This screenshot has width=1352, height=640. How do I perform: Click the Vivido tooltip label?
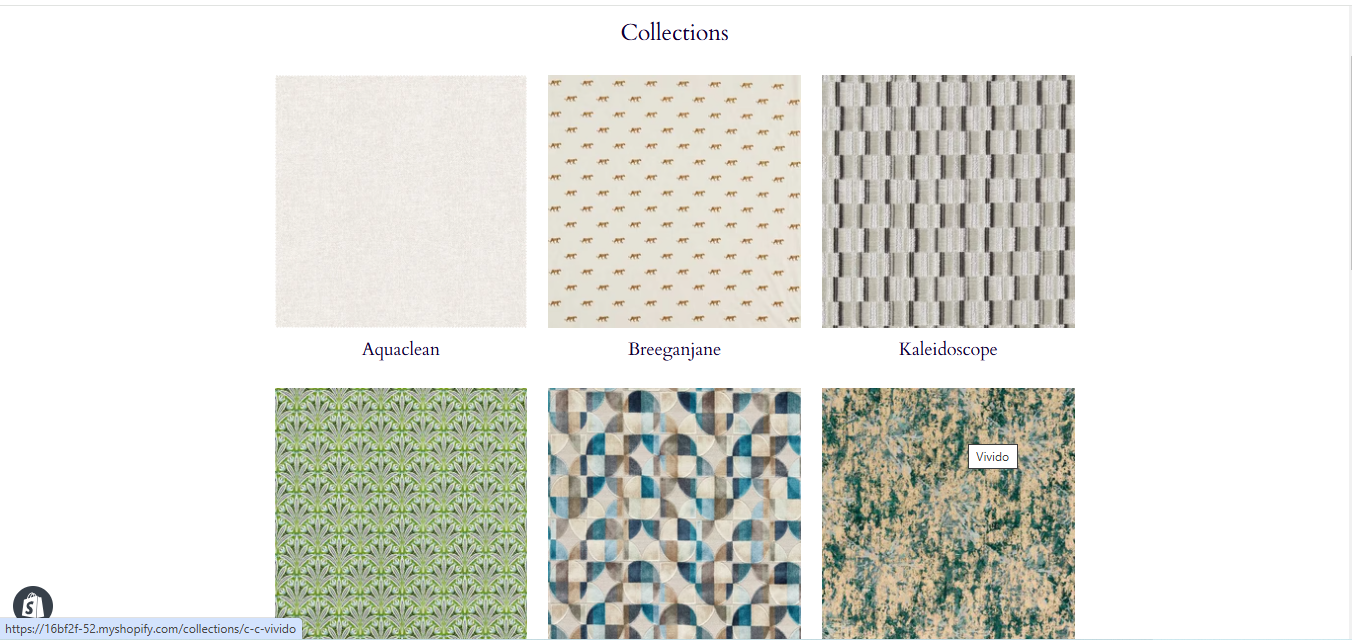(993, 457)
